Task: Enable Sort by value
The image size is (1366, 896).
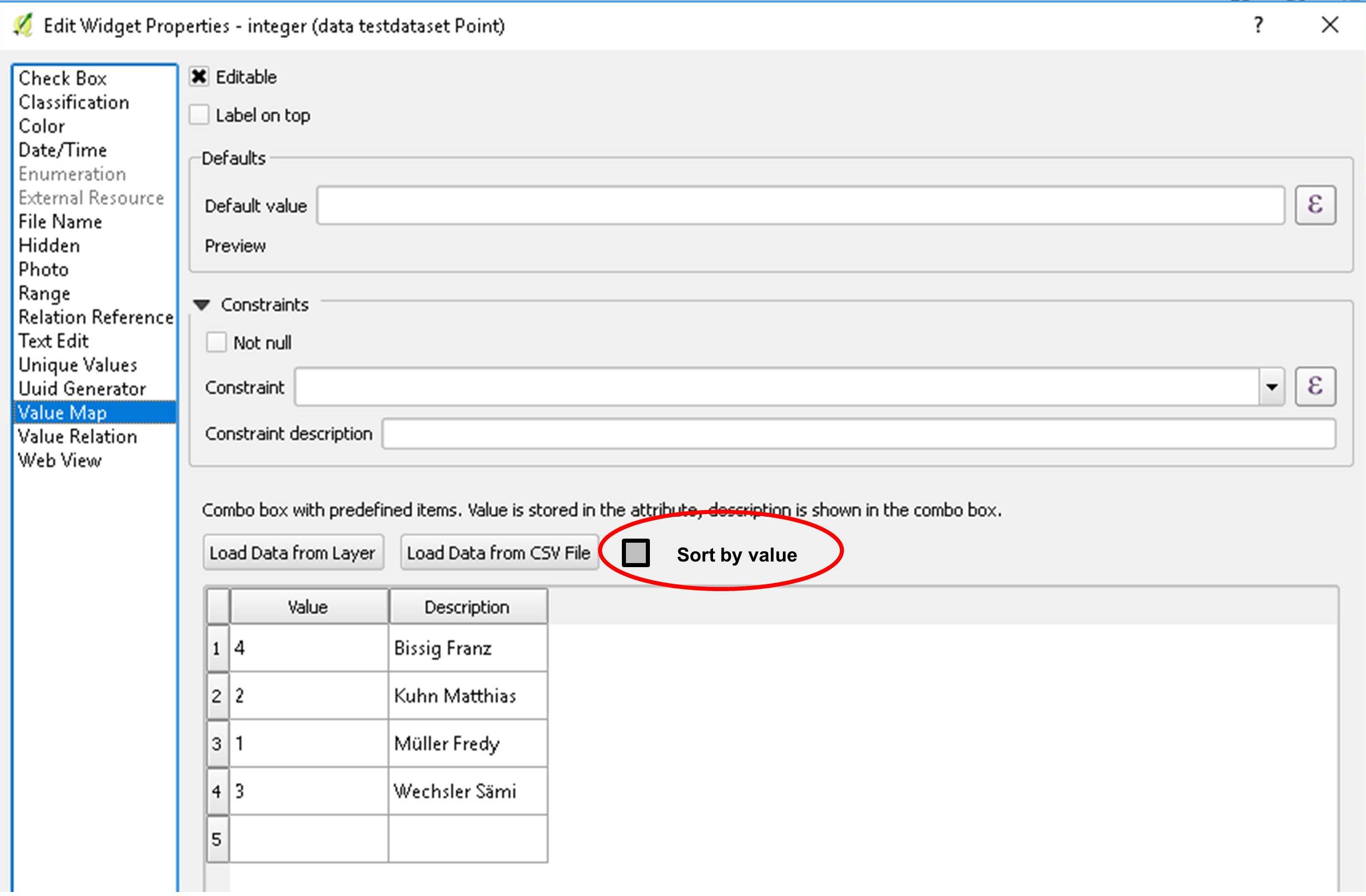Action: coord(636,553)
